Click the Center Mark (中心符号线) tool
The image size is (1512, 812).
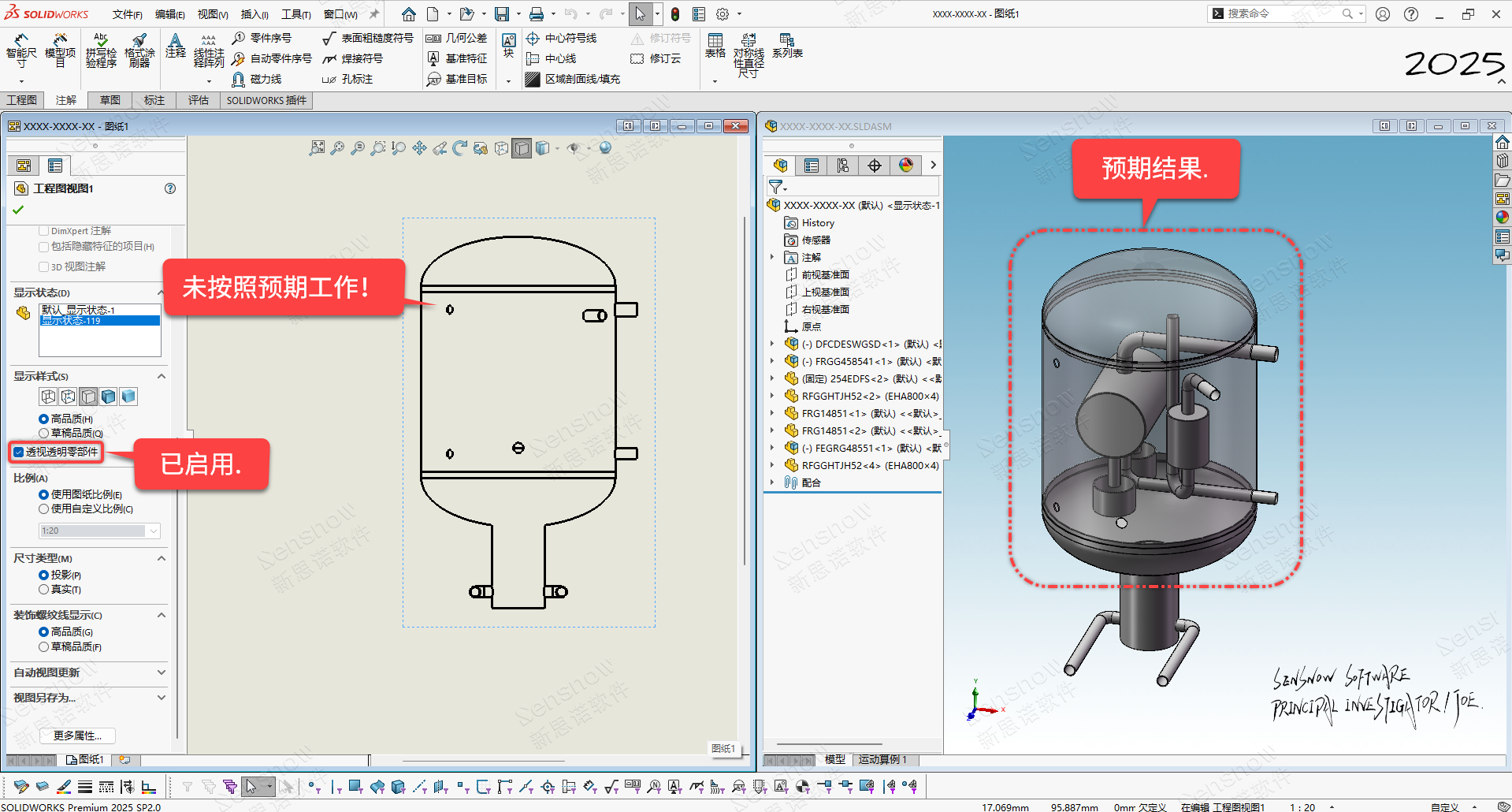click(562, 38)
